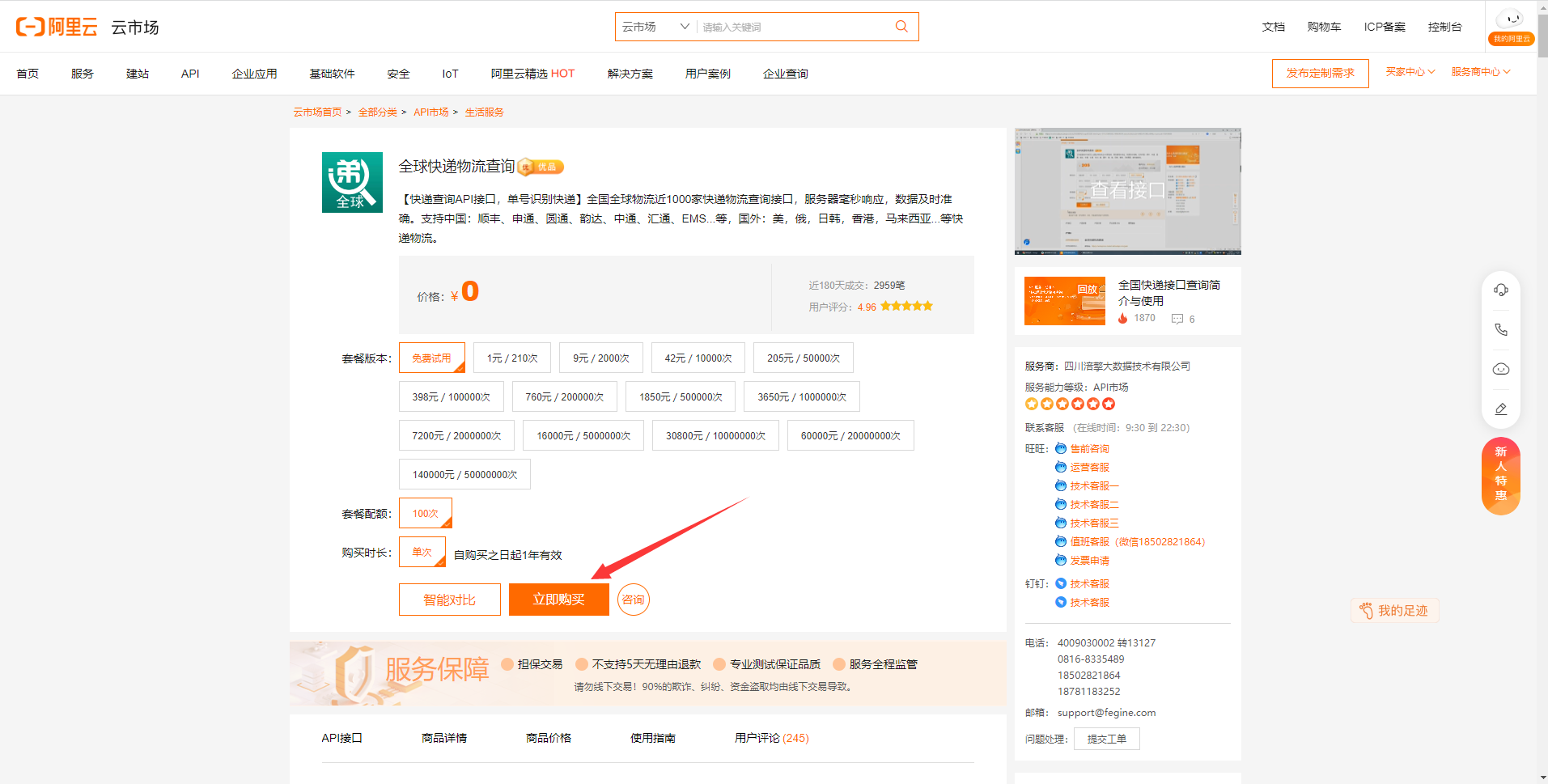Open the 阿里云精选 HOT menu
1548x784 pixels.
(x=532, y=74)
